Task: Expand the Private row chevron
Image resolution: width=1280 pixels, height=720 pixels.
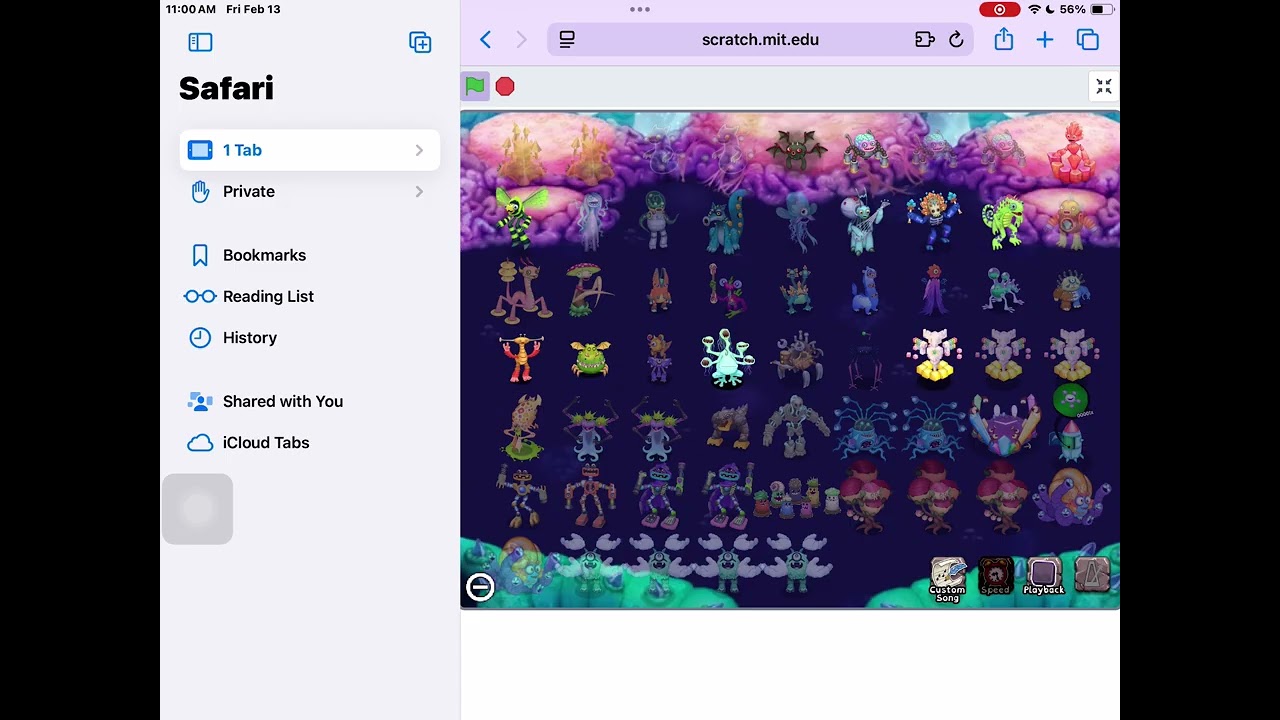Action: (419, 191)
